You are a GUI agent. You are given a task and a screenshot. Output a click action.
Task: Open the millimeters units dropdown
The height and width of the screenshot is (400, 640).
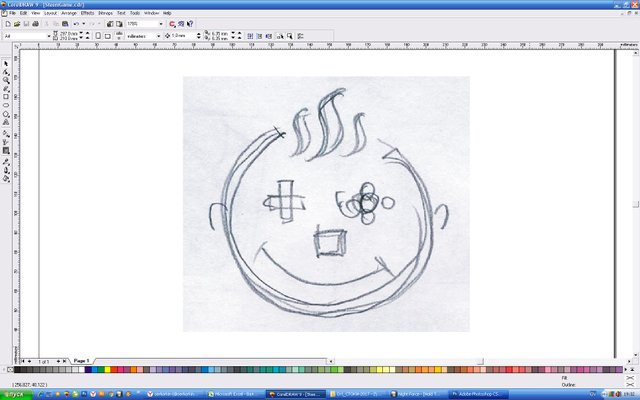coord(158,36)
